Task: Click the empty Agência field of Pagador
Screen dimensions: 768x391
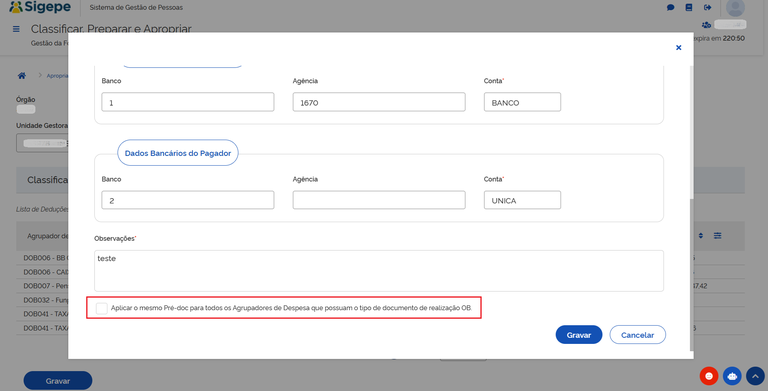Action: [379, 200]
